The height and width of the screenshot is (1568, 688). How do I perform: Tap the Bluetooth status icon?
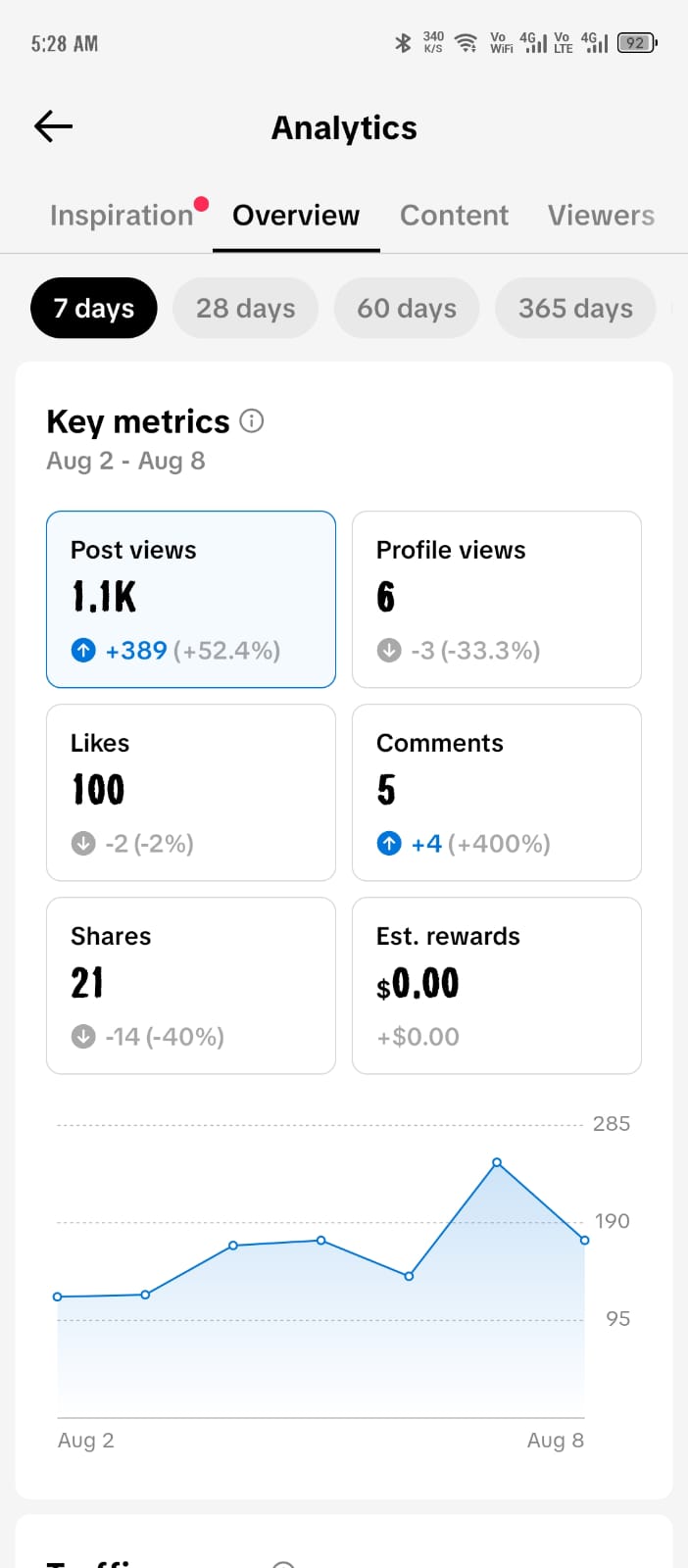(x=402, y=43)
